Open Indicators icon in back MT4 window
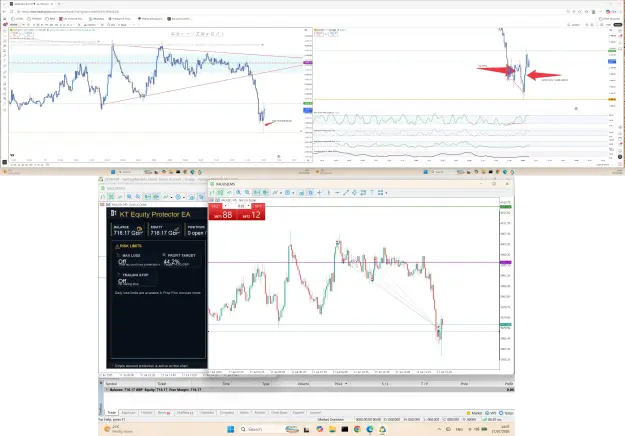Screen dimensions: 625x436 (x=166, y=196)
